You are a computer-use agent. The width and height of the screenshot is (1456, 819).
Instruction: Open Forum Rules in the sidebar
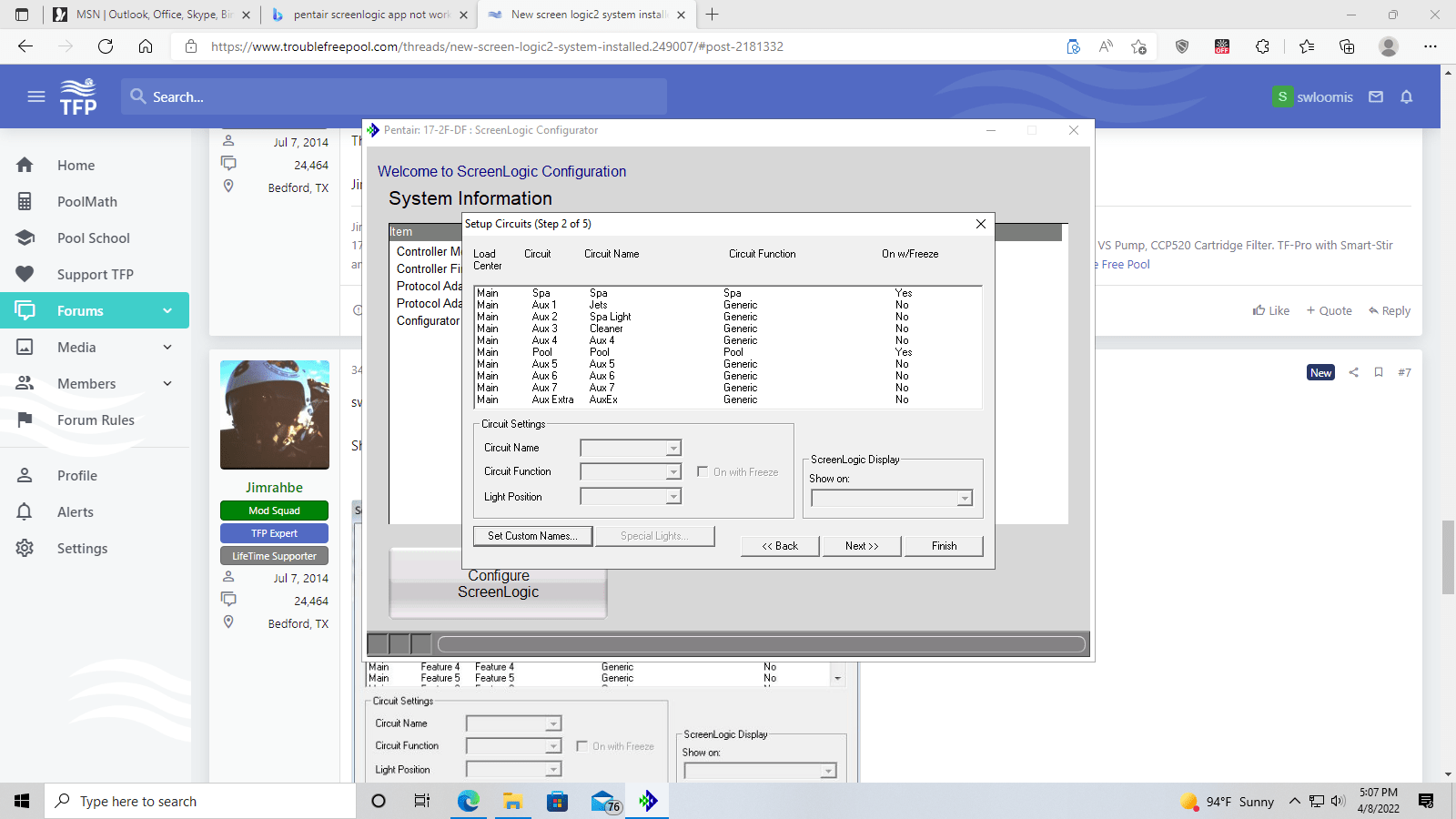[x=96, y=420]
